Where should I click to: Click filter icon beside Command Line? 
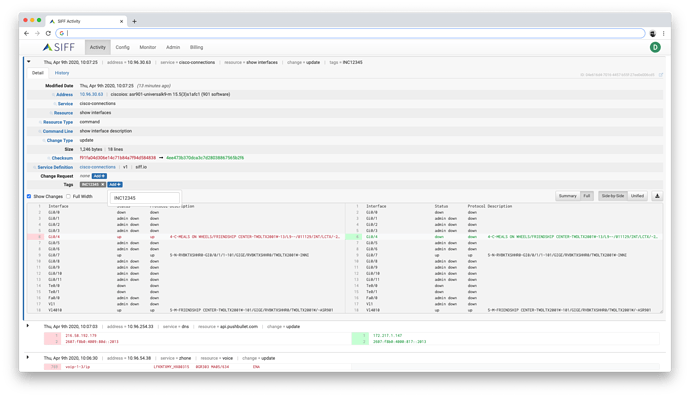pyautogui.click(x=40, y=132)
